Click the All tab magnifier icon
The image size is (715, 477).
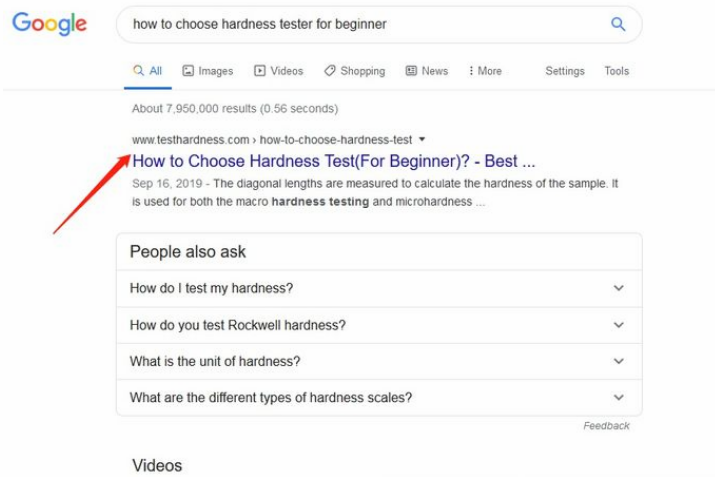pyautogui.click(x=138, y=70)
